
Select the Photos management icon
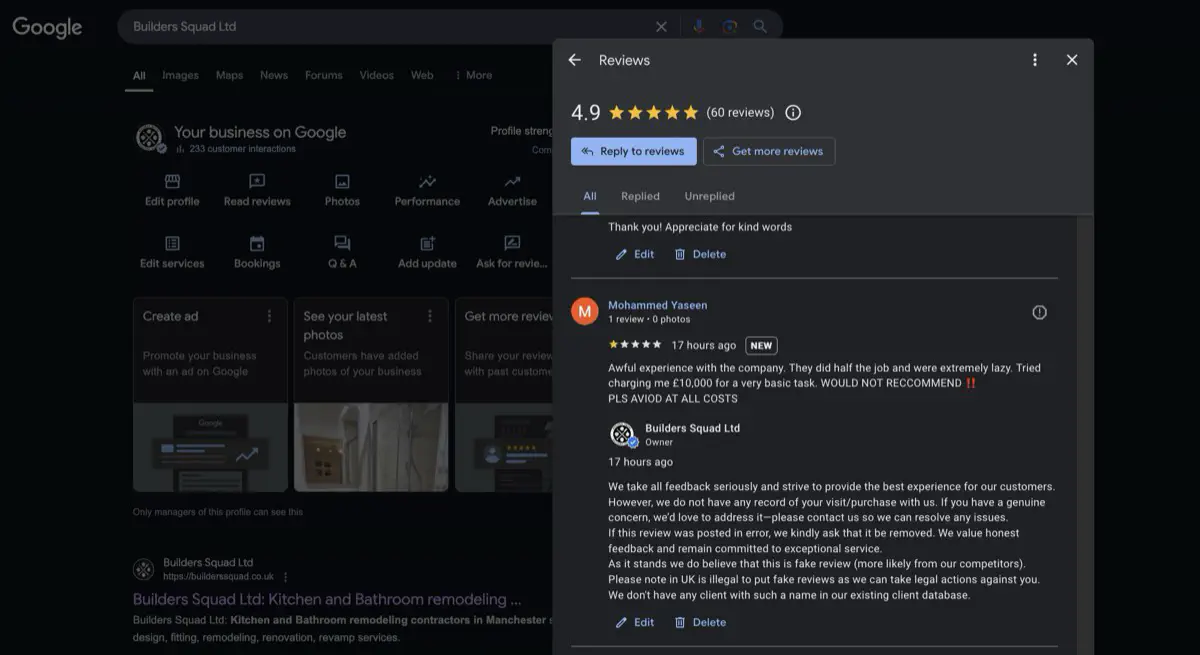tap(341, 190)
